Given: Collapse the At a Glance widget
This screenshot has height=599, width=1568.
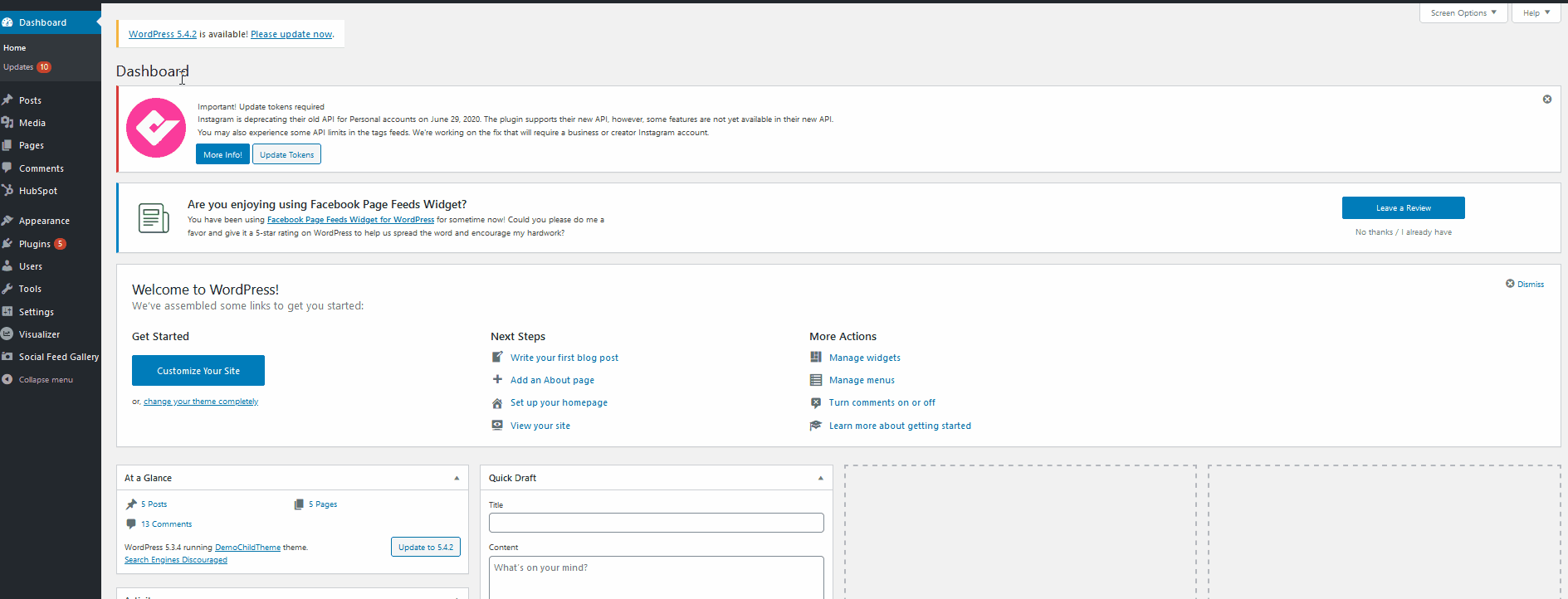Looking at the screenshot, I should click(457, 478).
